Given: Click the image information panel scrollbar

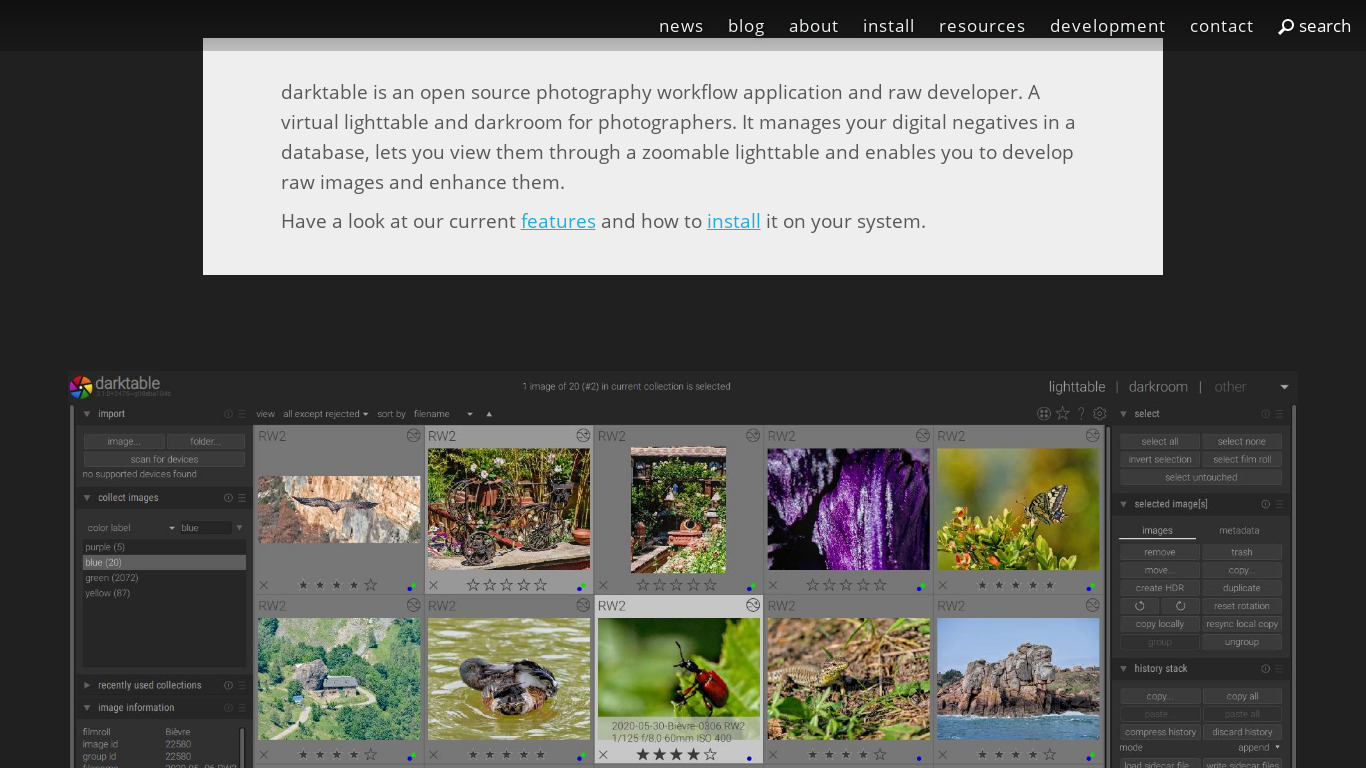Looking at the screenshot, I should pos(241,747).
